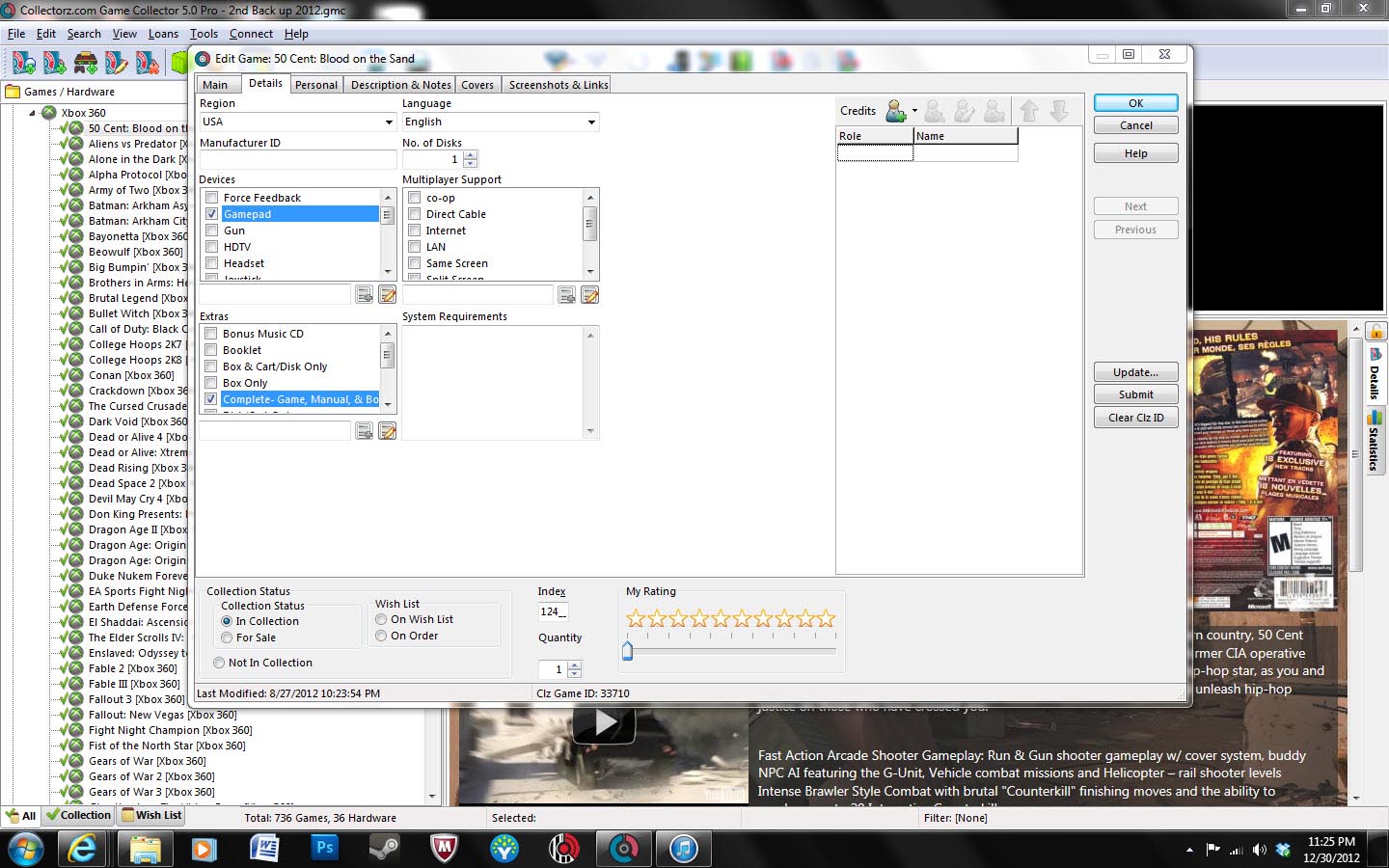Click the Index input field

click(553, 611)
